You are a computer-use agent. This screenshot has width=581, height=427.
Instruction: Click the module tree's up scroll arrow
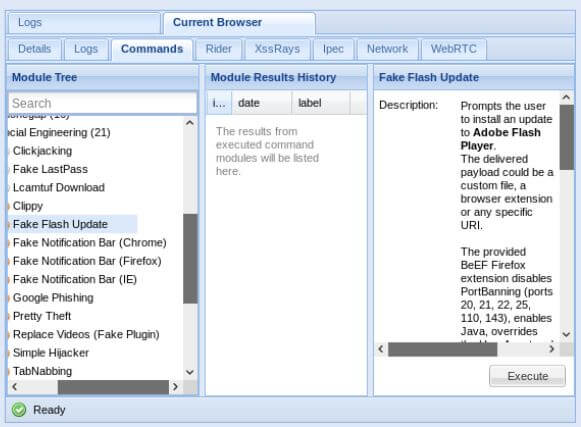(x=190, y=123)
